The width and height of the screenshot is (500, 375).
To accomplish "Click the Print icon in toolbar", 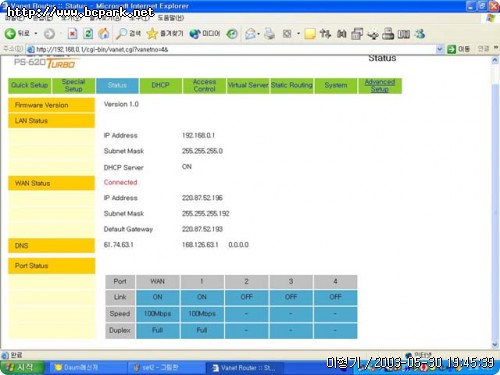I will pos(269,34).
